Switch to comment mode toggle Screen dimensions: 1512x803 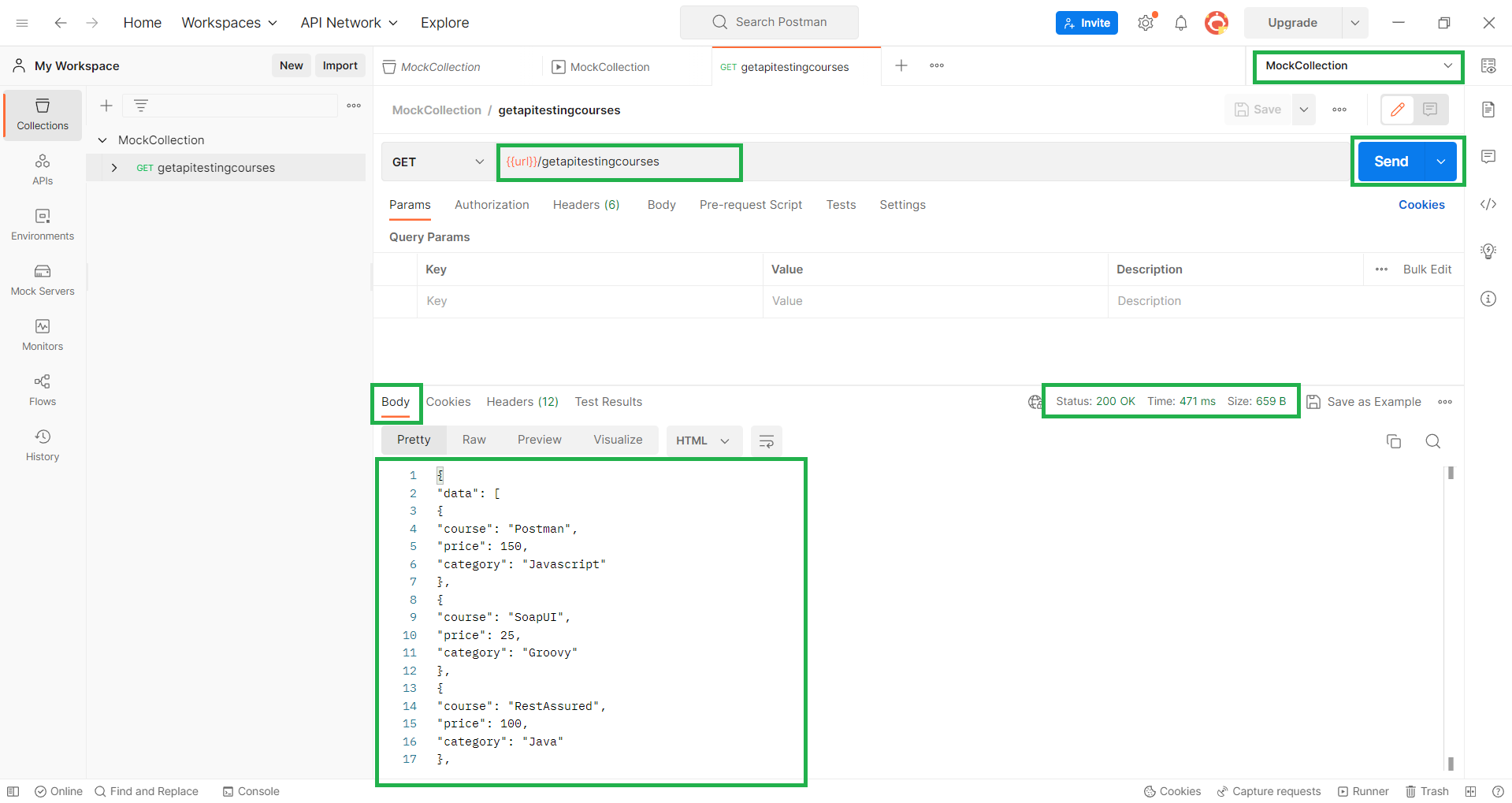click(1430, 110)
